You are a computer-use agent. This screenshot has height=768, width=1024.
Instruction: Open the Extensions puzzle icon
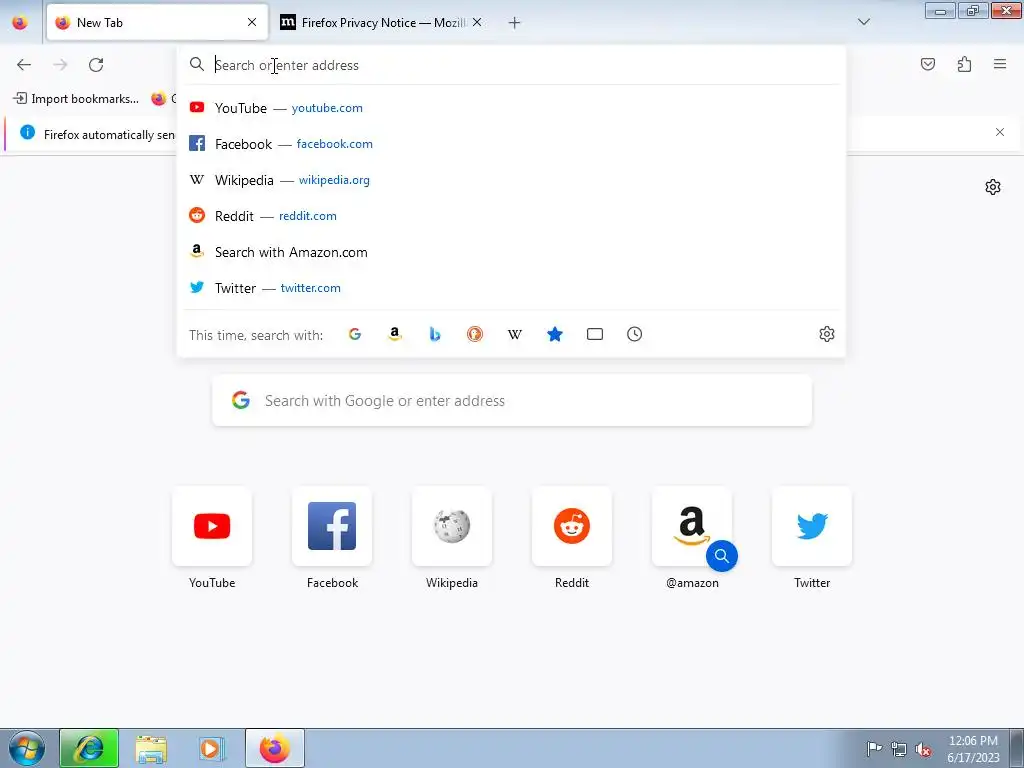pos(964,64)
